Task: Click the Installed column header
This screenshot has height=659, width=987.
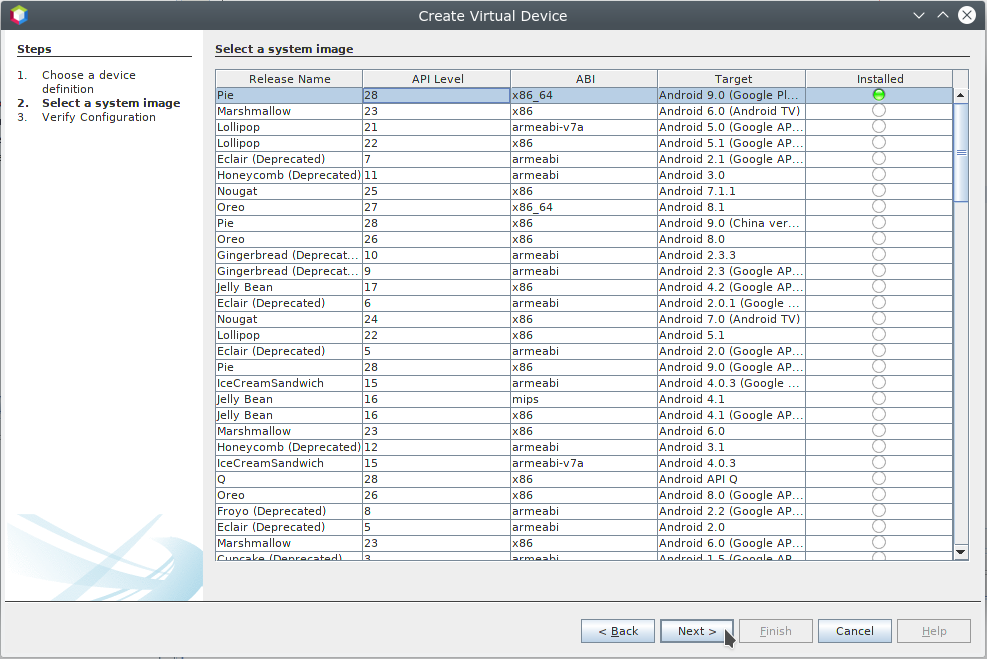Action: tap(879, 79)
